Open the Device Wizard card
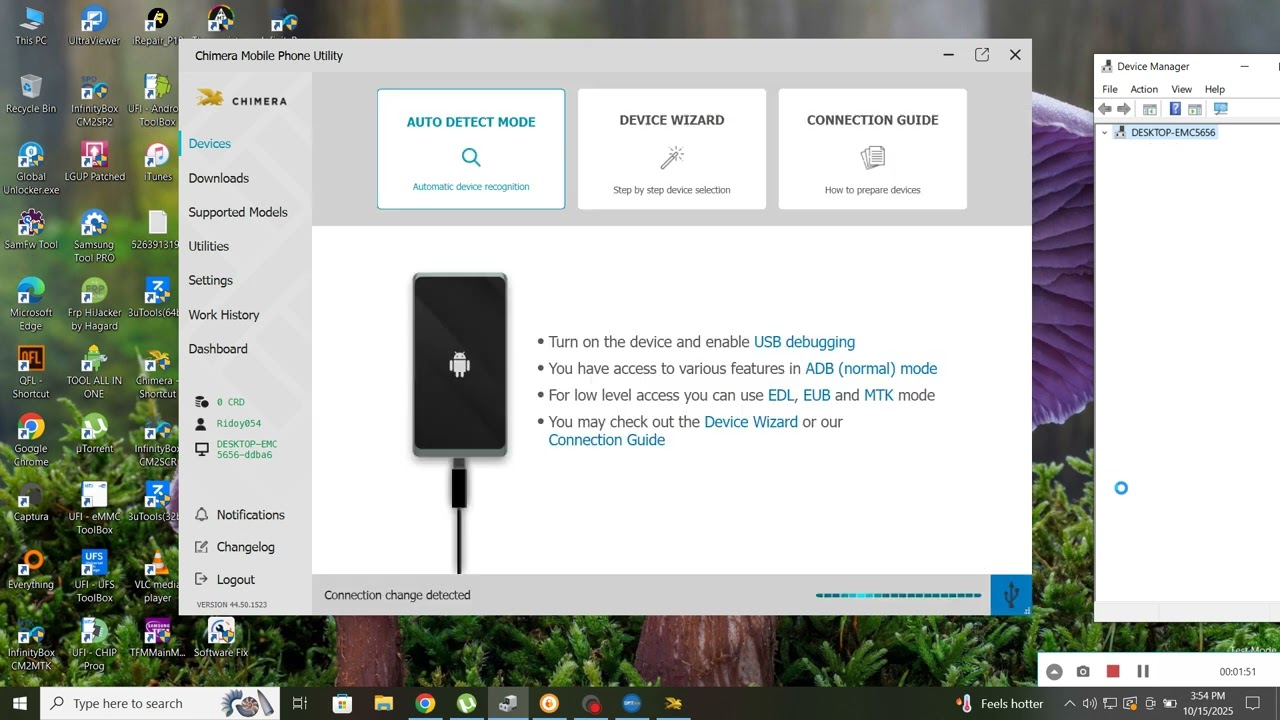The width and height of the screenshot is (1280, 720). [672, 149]
